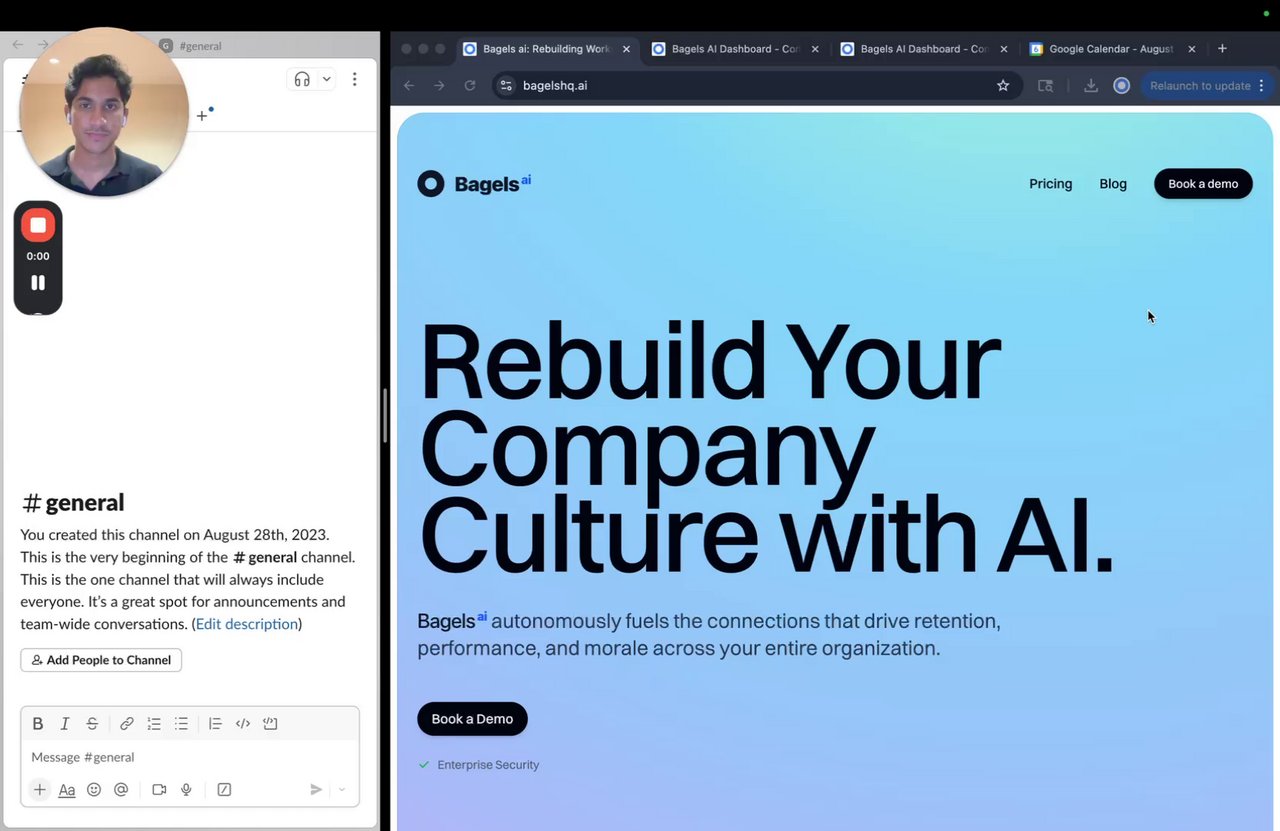Start a huddle with headphones icon
This screenshot has width=1280, height=831.
coord(302,79)
